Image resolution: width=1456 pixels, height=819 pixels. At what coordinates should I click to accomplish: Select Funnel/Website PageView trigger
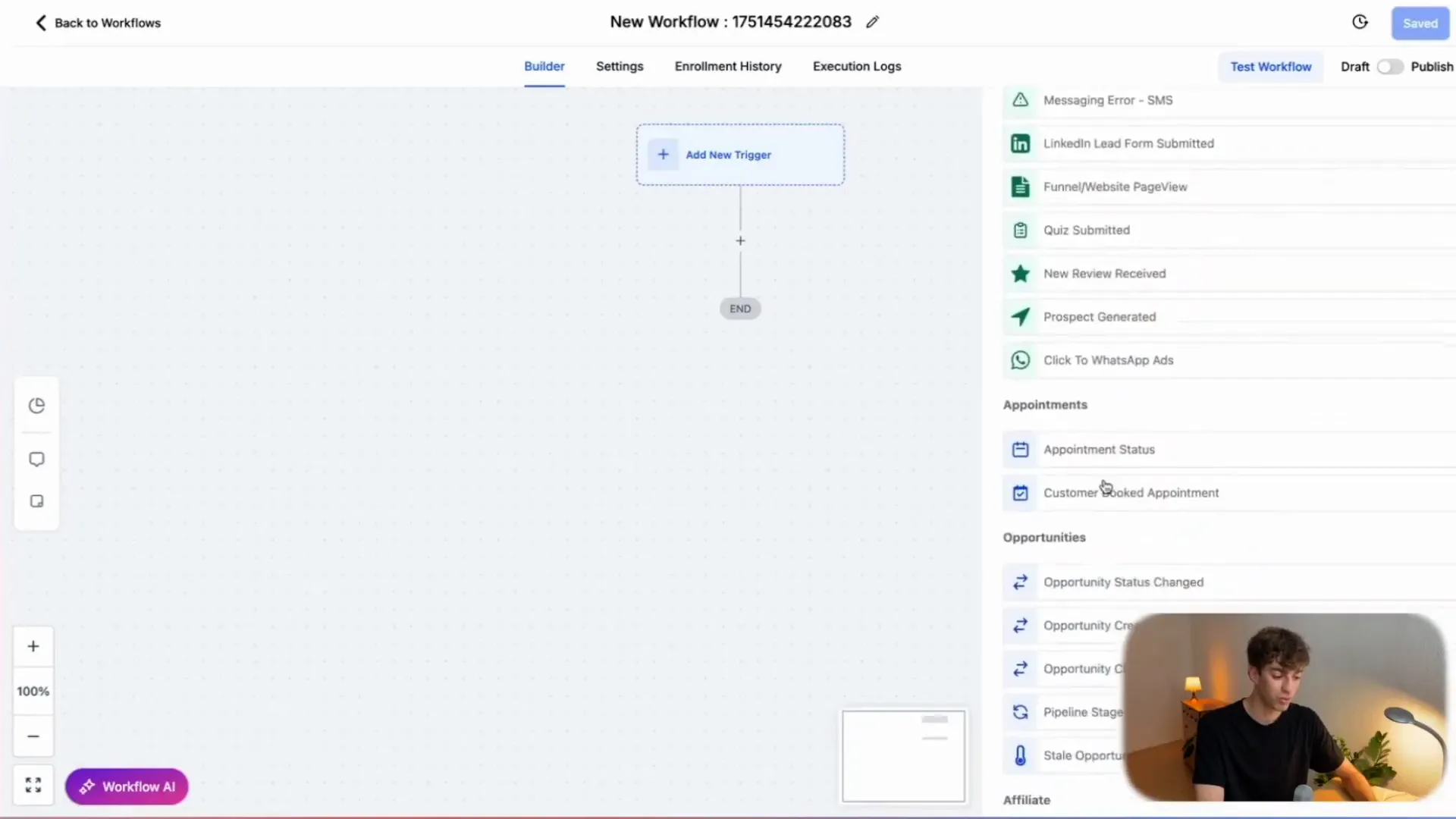[x=1229, y=187]
